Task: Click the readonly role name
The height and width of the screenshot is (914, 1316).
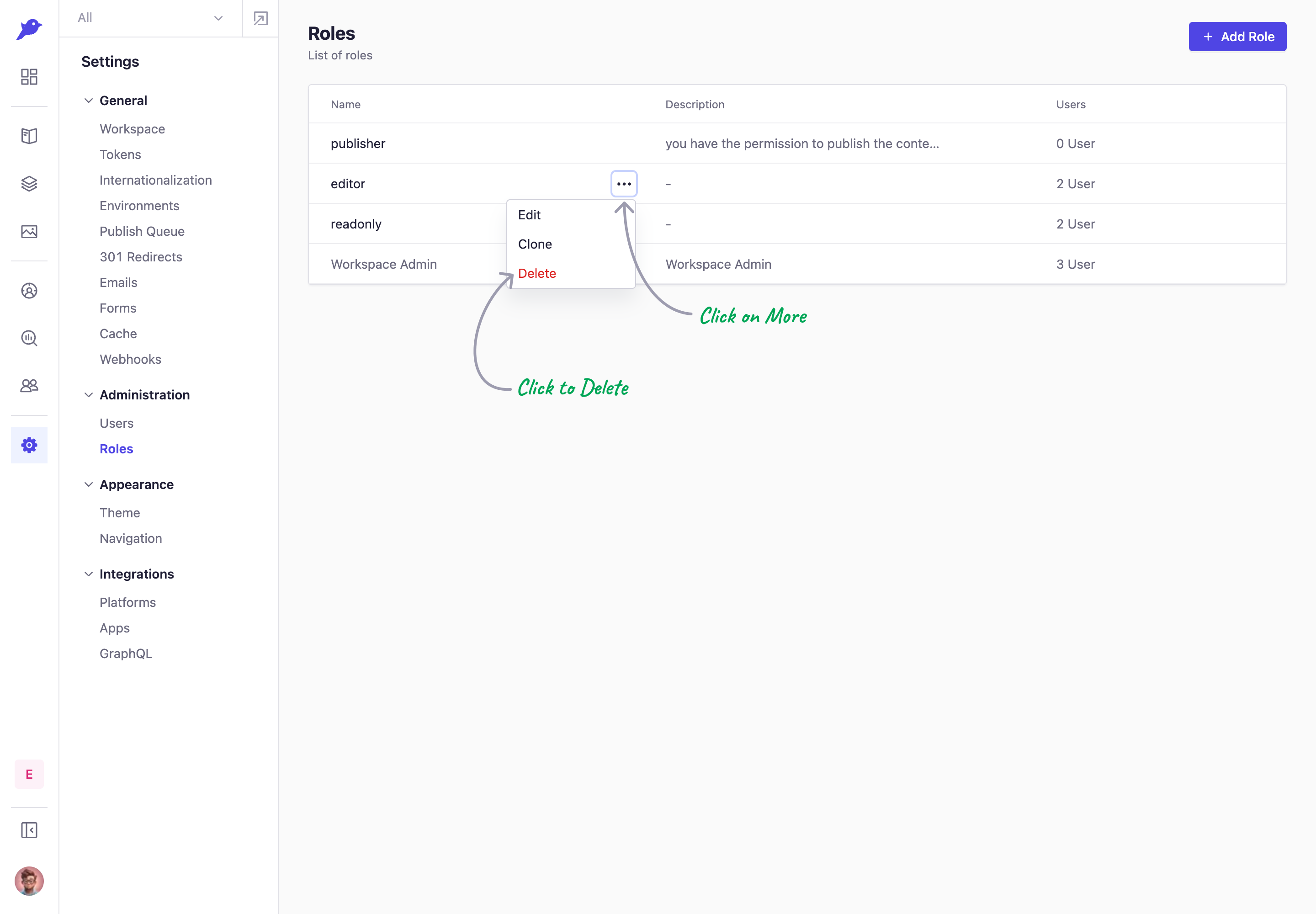Action: click(x=356, y=224)
